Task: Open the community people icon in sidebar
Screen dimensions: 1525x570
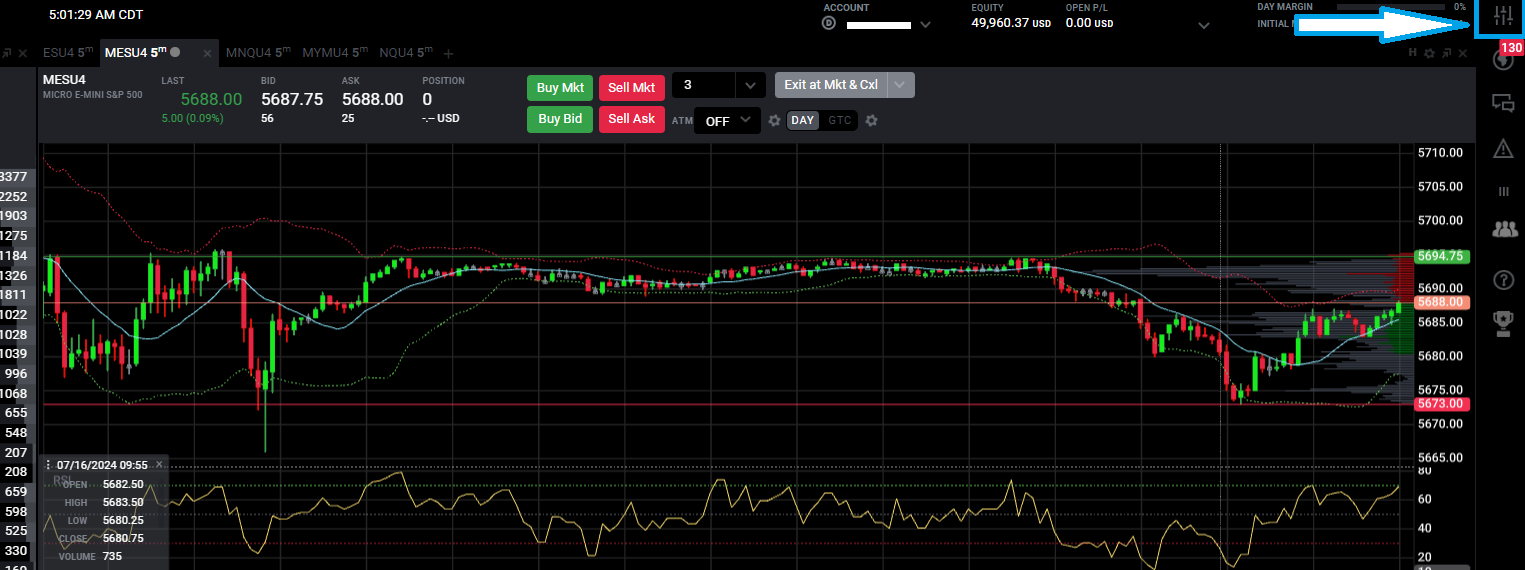Action: tap(1503, 229)
